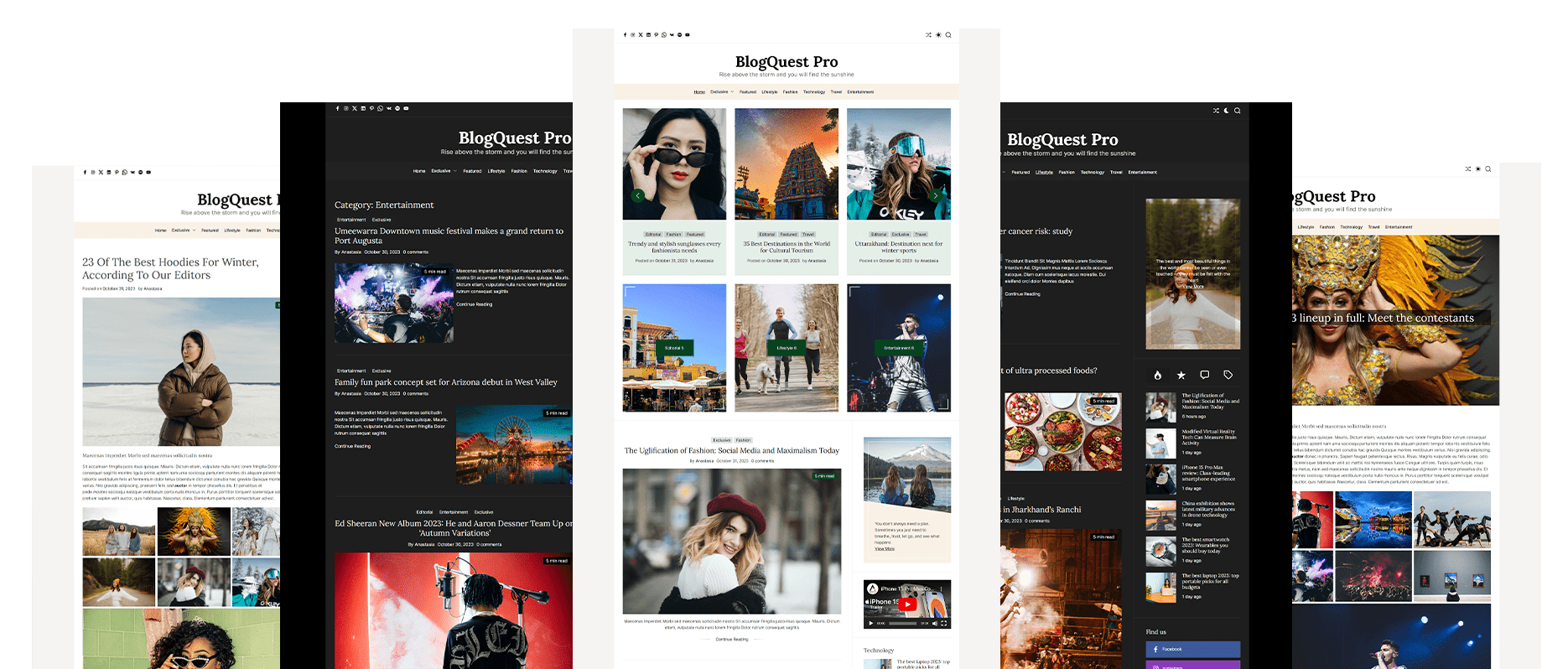The width and height of the screenshot is (1568, 669).
Task: Open VK icon in center page header
Action: [x=672, y=35]
